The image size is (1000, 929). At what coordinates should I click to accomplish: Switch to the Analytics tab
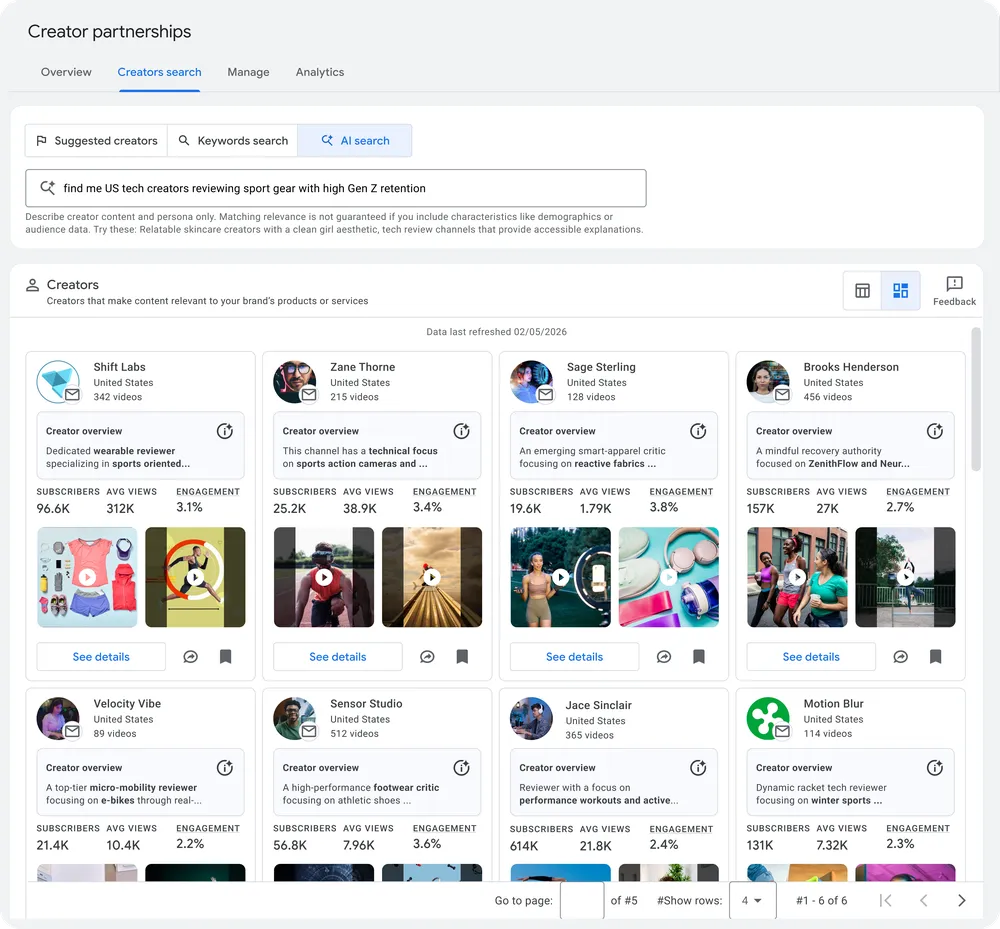point(320,72)
